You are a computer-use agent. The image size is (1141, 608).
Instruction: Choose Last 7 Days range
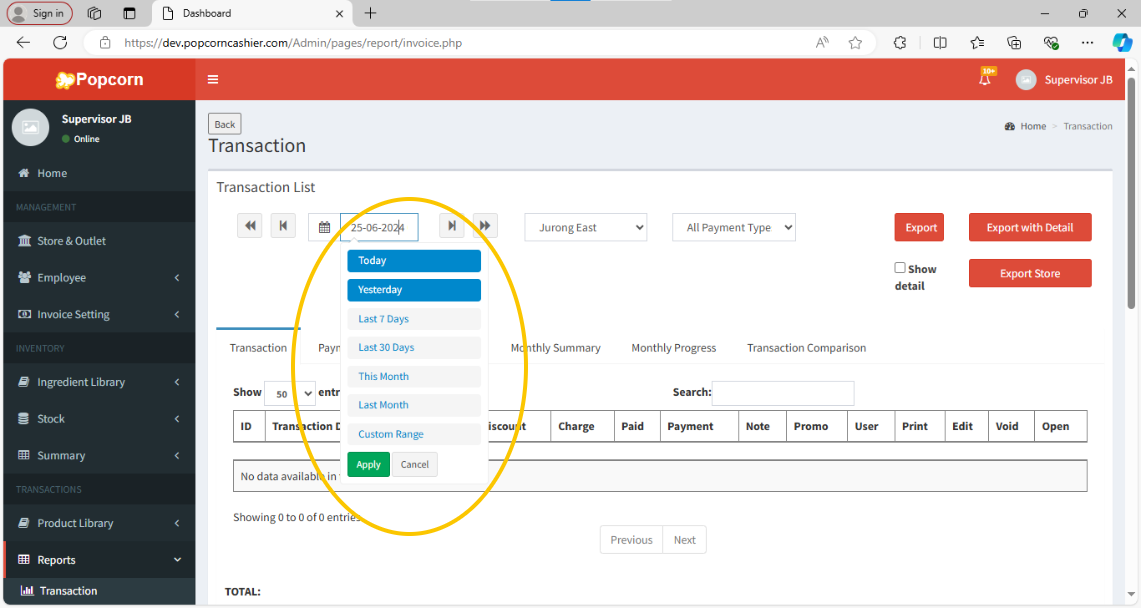click(414, 319)
